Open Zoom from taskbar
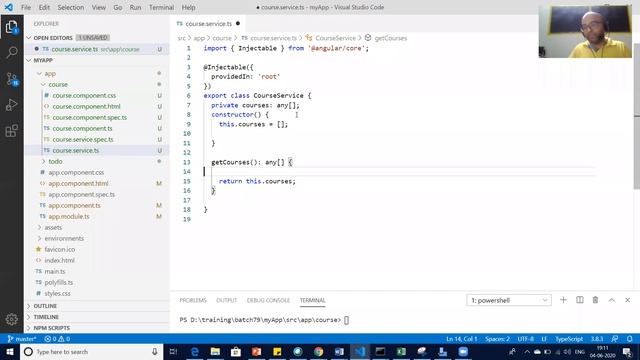This screenshot has width=640, height=360. tap(463, 352)
